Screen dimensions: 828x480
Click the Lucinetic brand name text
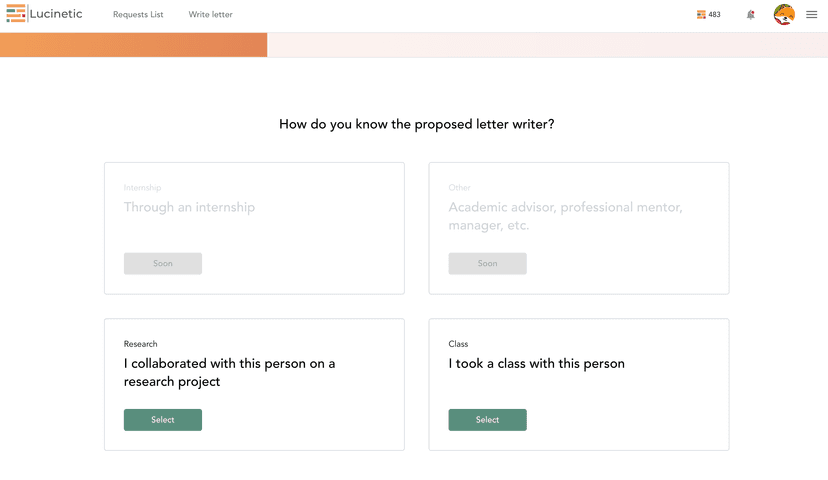click(57, 14)
